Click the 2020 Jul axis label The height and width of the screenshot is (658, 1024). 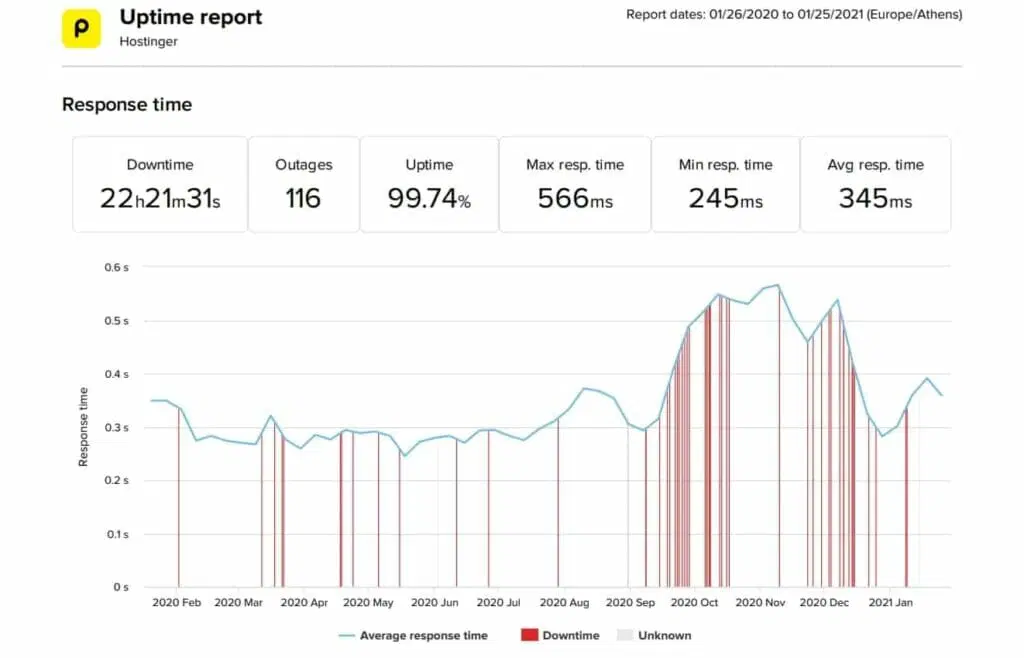pos(498,603)
